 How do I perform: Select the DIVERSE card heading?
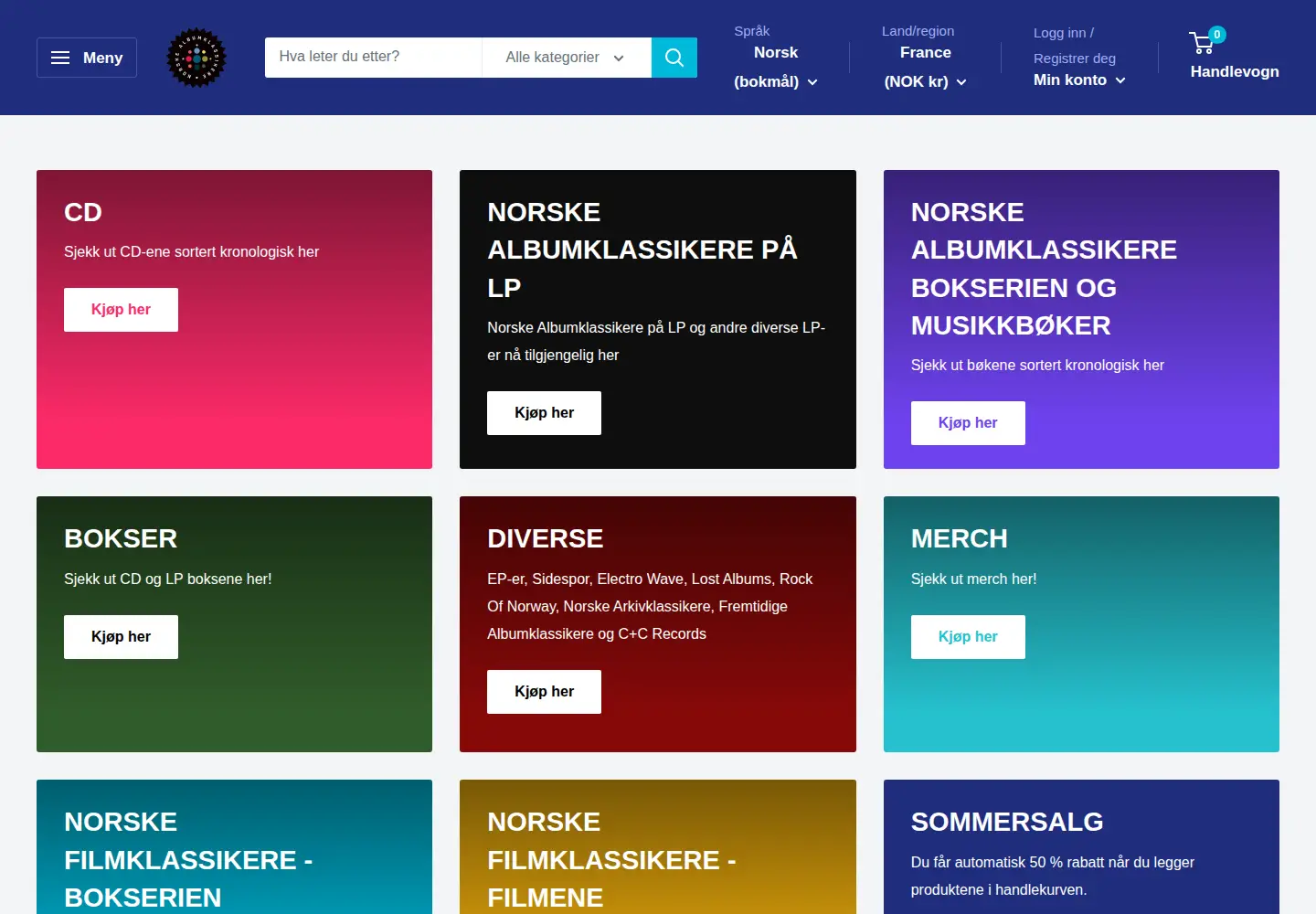546,539
